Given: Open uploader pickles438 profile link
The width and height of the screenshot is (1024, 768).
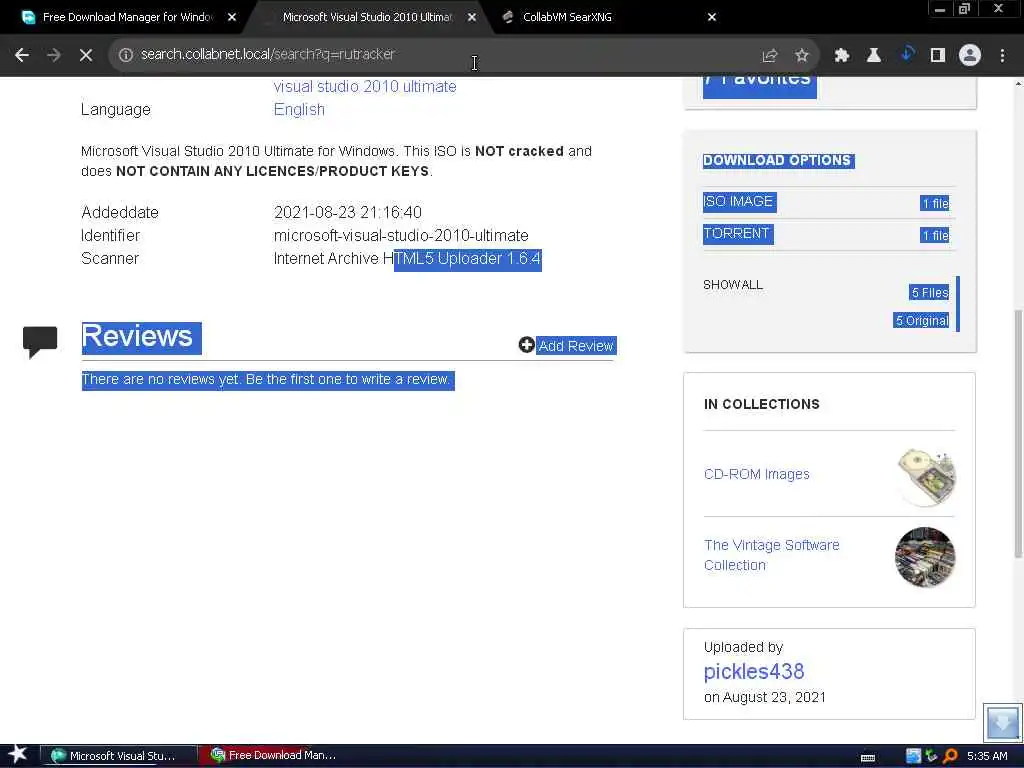Looking at the screenshot, I should [x=754, y=671].
